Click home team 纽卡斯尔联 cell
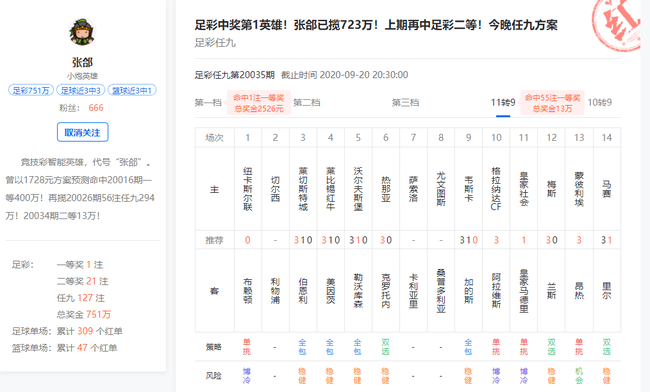Viewport: 650px width, 392px height. (247, 189)
